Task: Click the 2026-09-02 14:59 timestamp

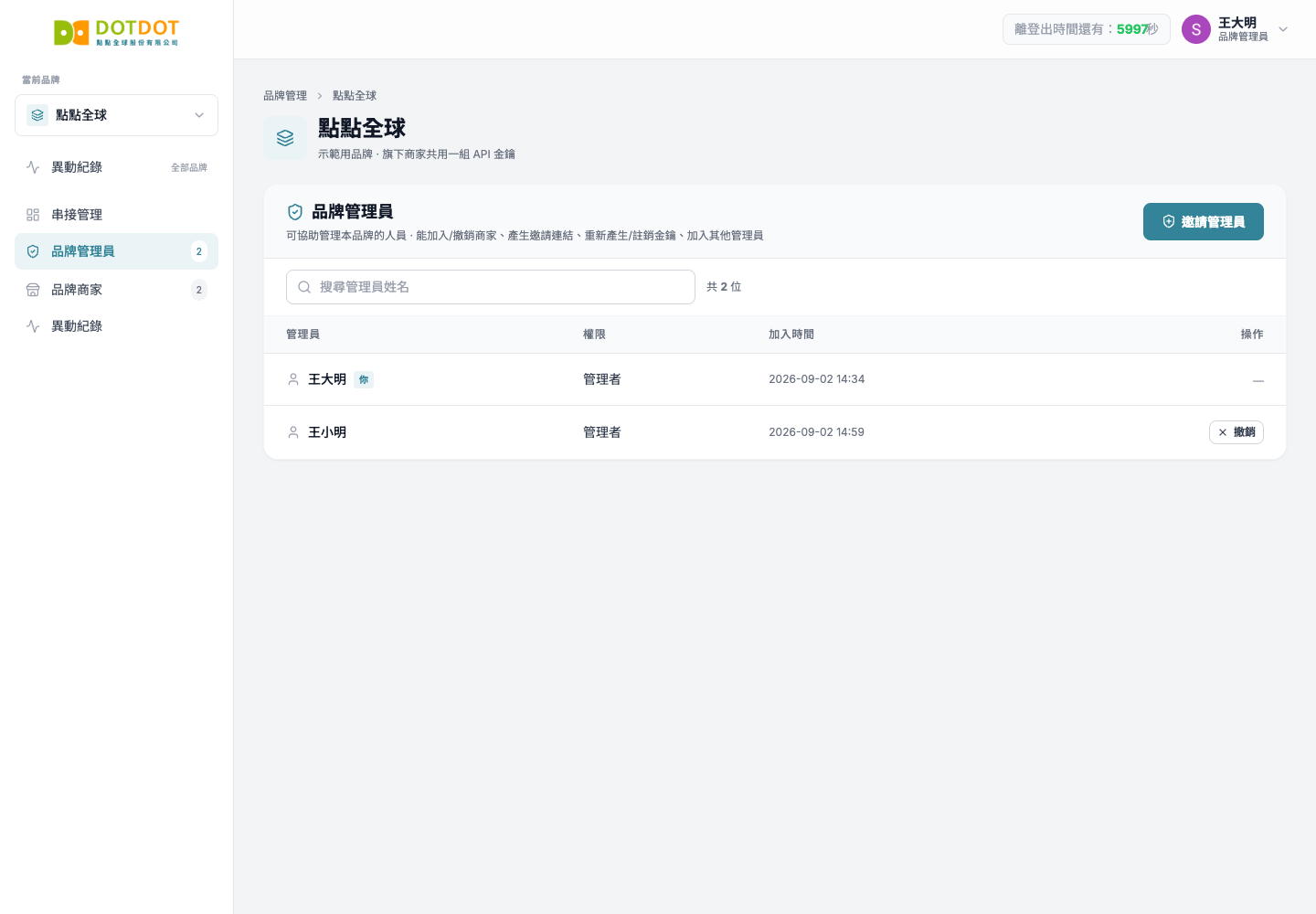Action: point(817,432)
